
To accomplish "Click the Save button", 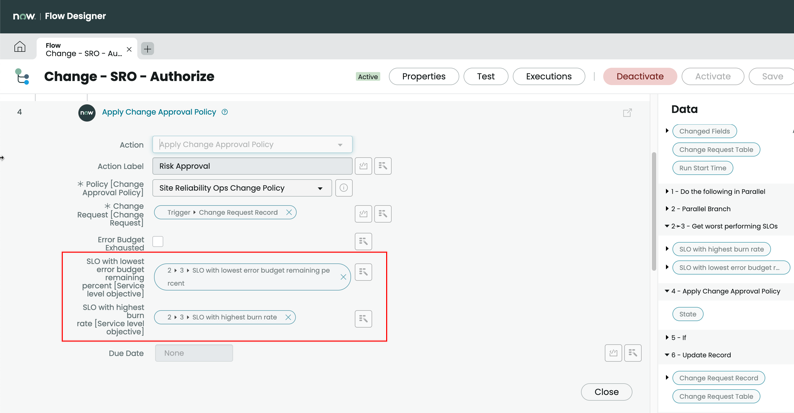I will [x=772, y=76].
